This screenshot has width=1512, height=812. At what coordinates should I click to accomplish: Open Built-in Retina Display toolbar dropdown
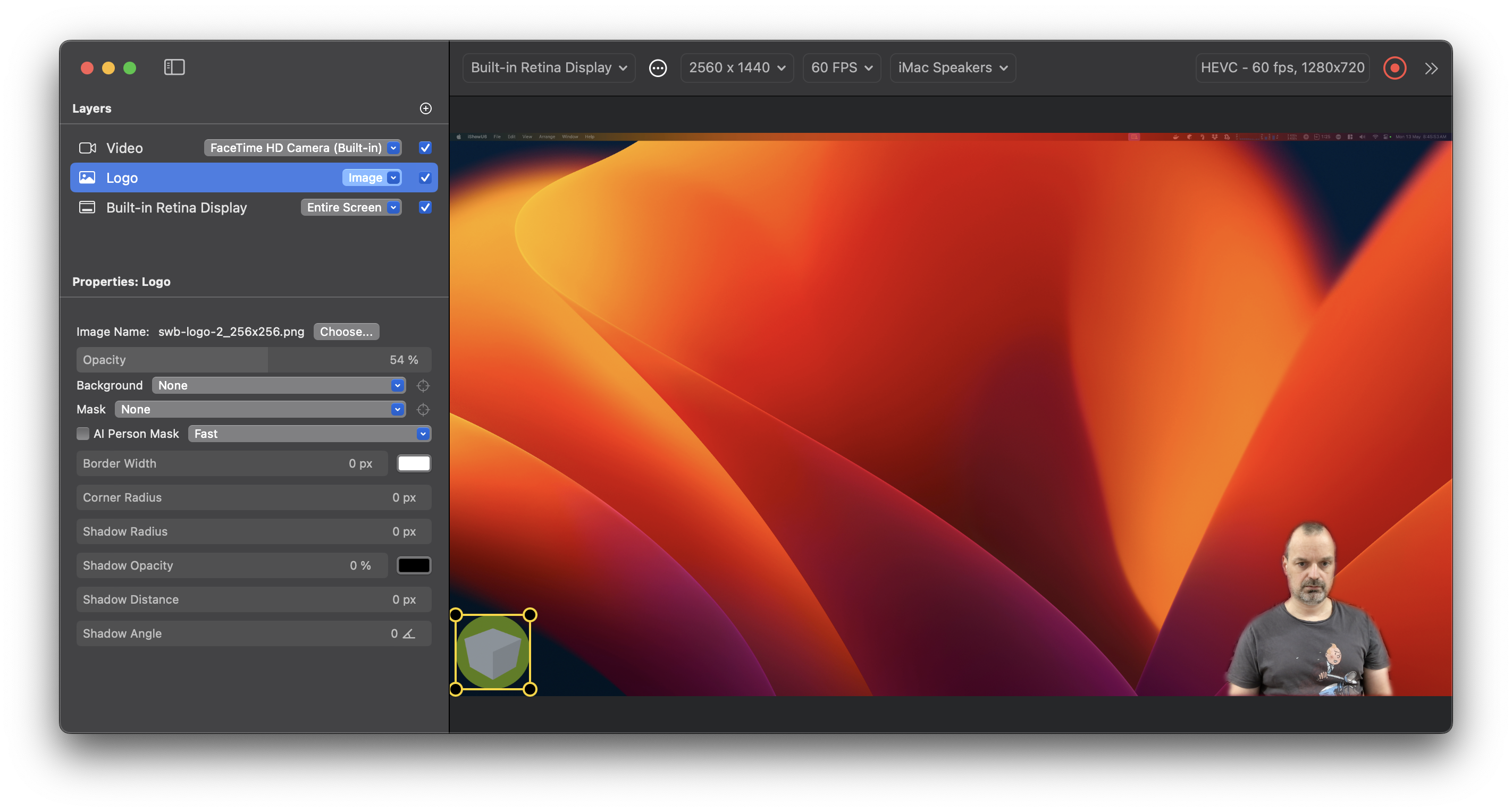click(x=548, y=68)
